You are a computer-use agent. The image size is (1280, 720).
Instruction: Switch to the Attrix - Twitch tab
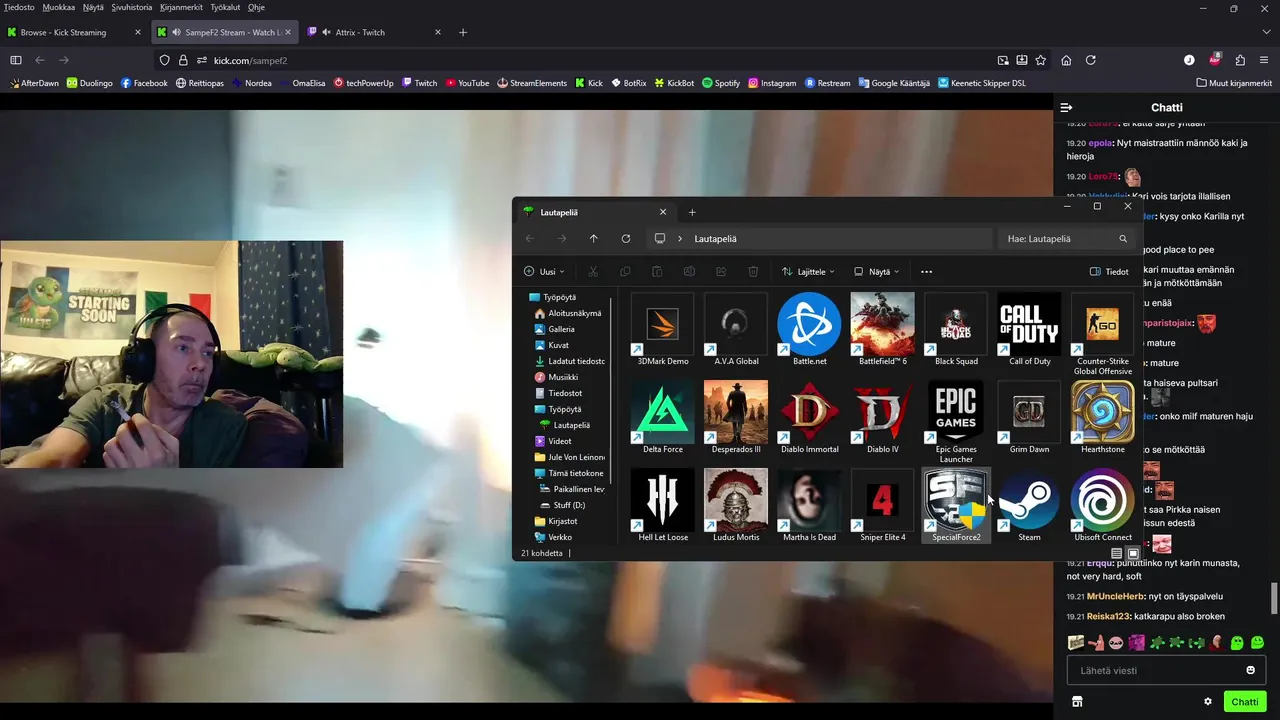[x=375, y=32]
